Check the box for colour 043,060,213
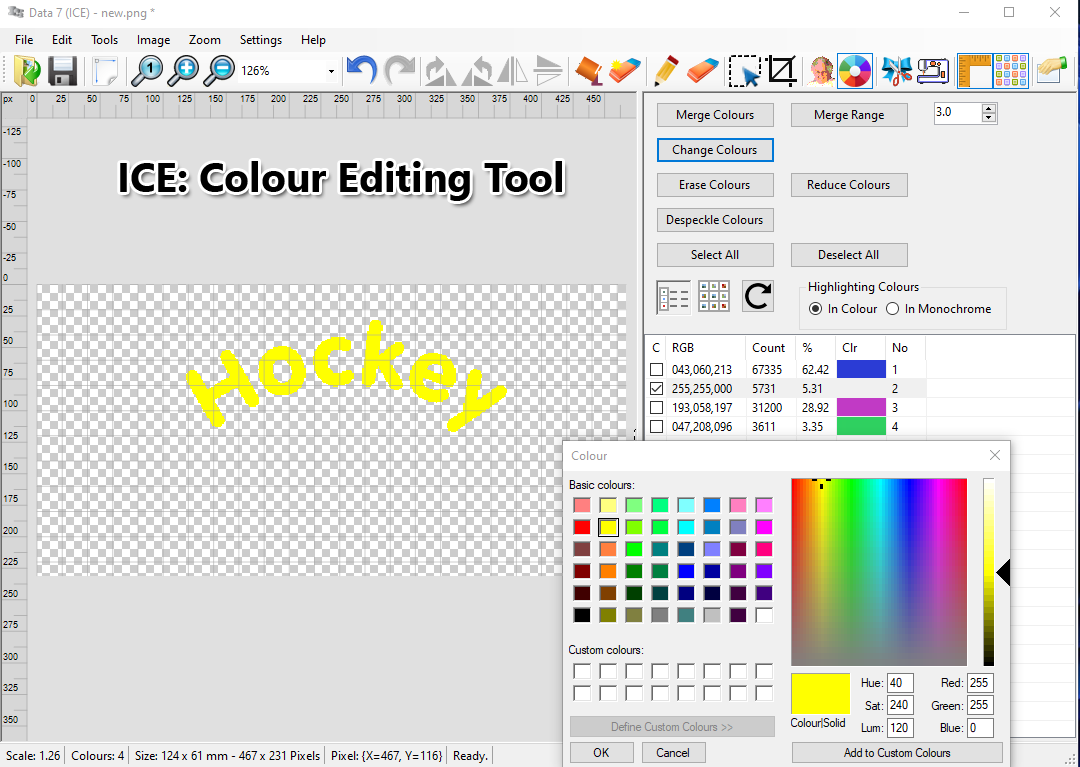This screenshot has height=767, width=1080. [657, 370]
